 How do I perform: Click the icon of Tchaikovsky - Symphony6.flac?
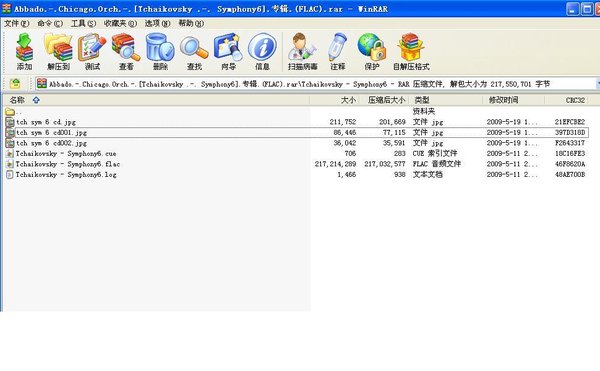point(10,164)
